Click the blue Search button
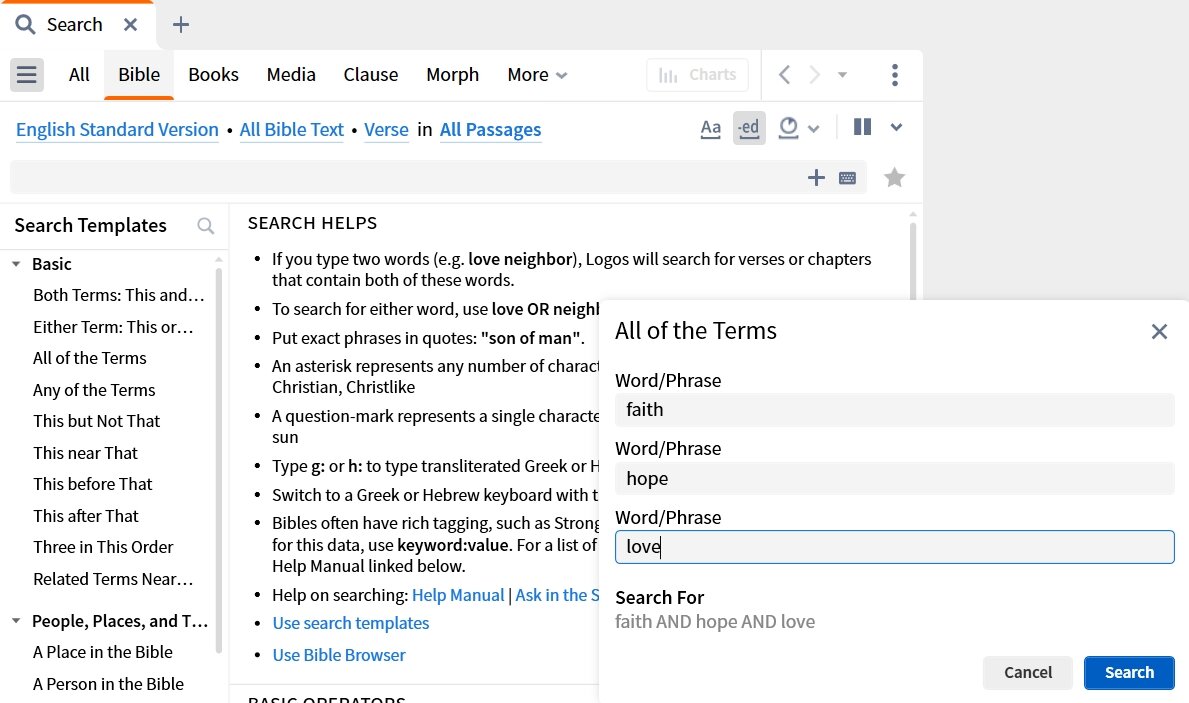Image resolution: width=1189 pixels, height=703 pixels. (1129, 673)
